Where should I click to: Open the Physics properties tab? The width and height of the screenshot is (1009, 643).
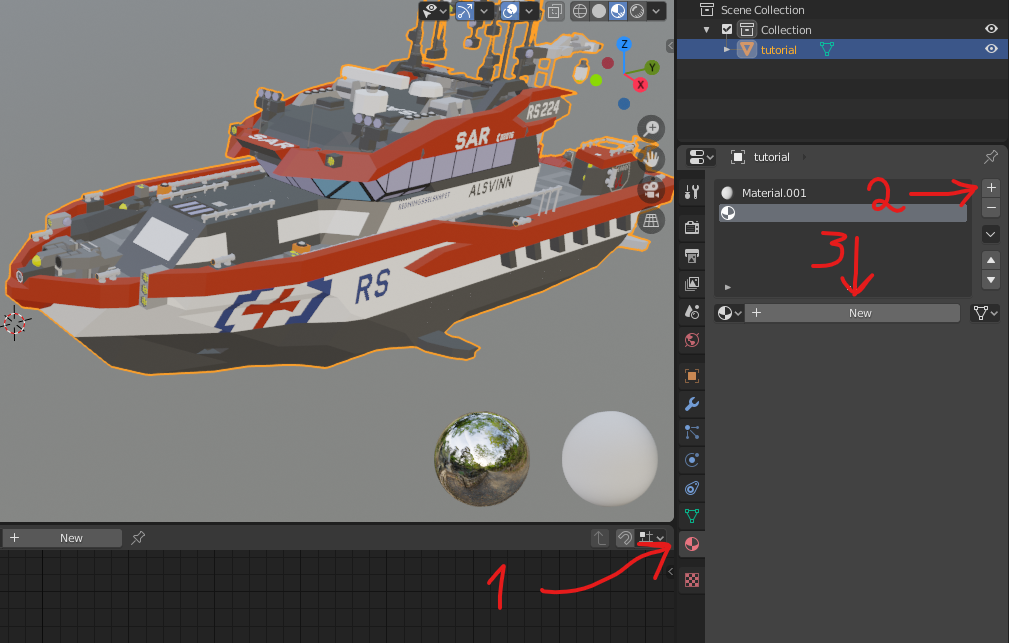692,460
